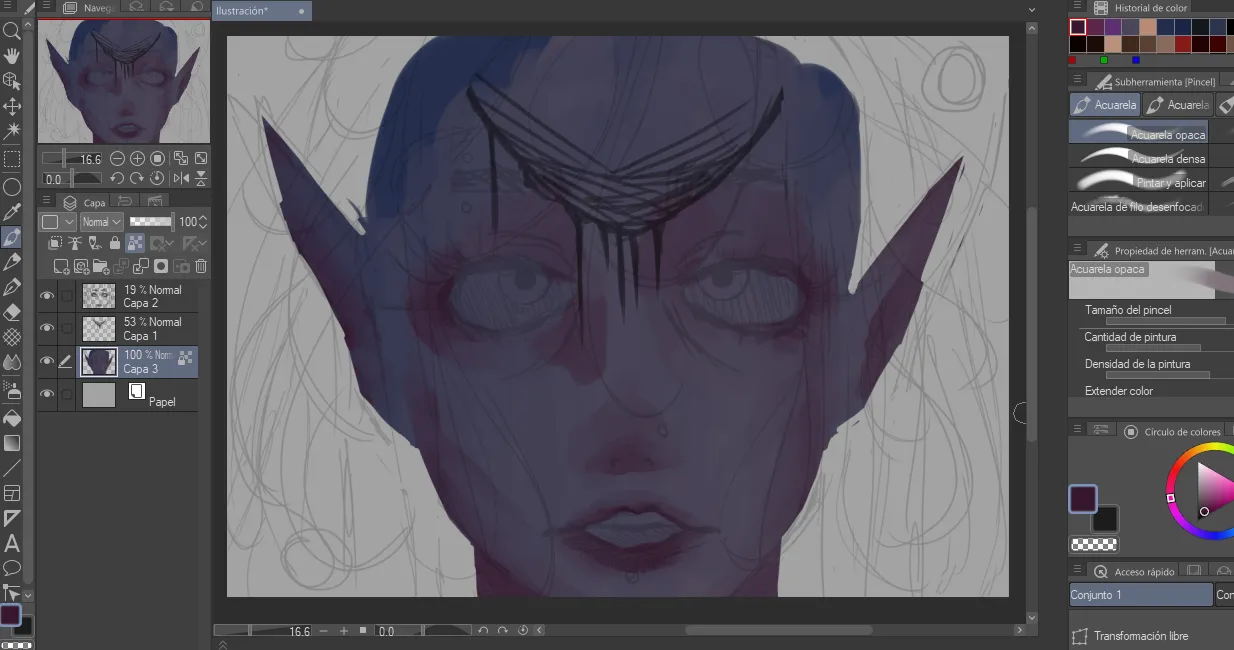Toggle the Lock layer padlock
Viewport: 1234px width, 650px height.
tap(115, 243)
